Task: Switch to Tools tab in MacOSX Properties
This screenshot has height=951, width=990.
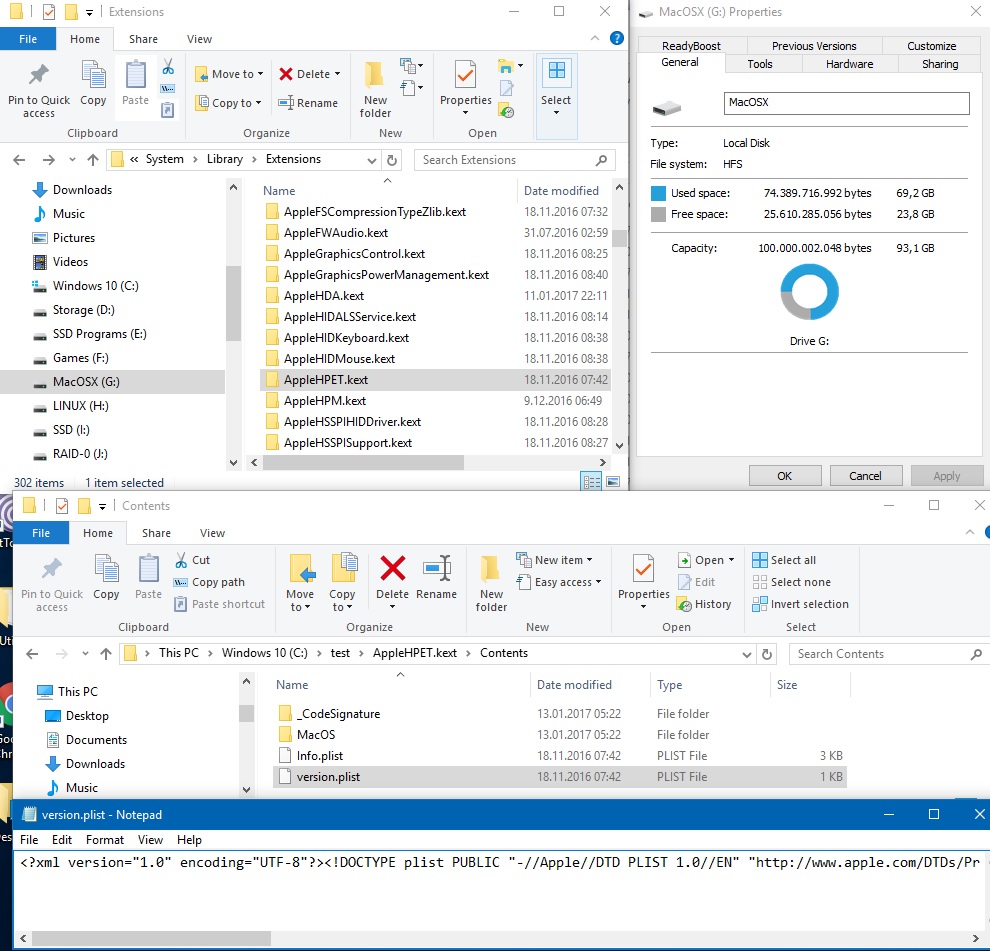Action: pyautogui.click(x=760, y=64)
